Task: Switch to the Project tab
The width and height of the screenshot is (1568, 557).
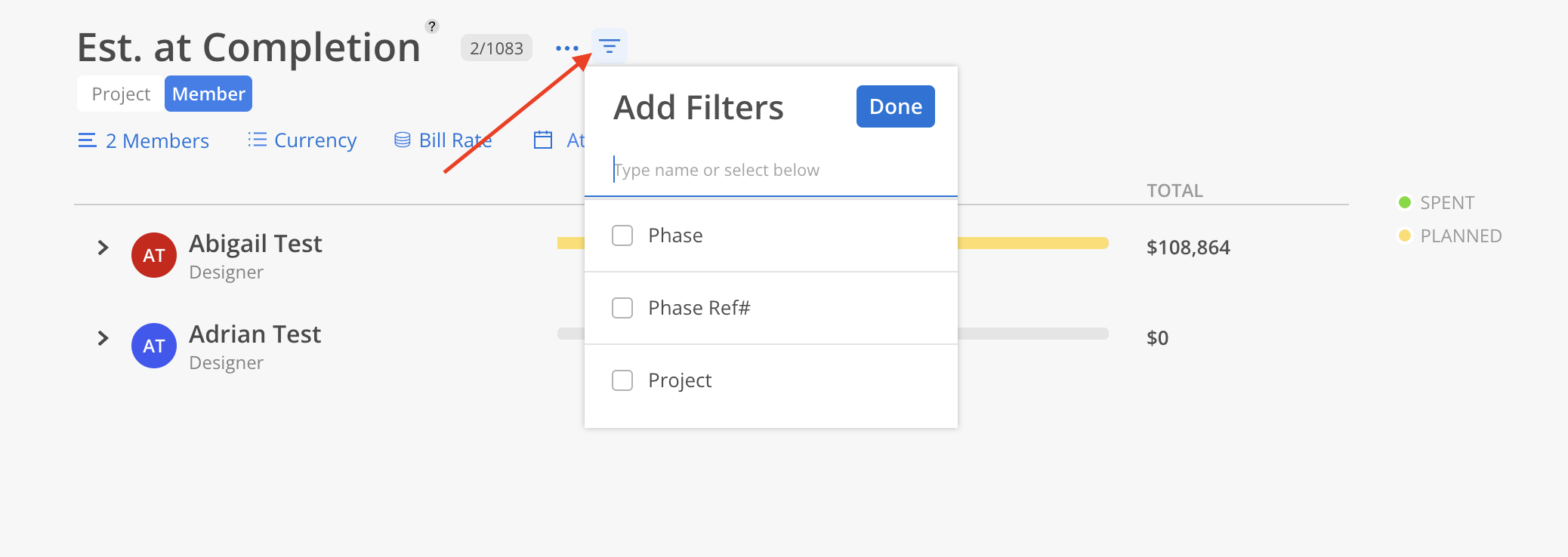Action: pos(121,94)
